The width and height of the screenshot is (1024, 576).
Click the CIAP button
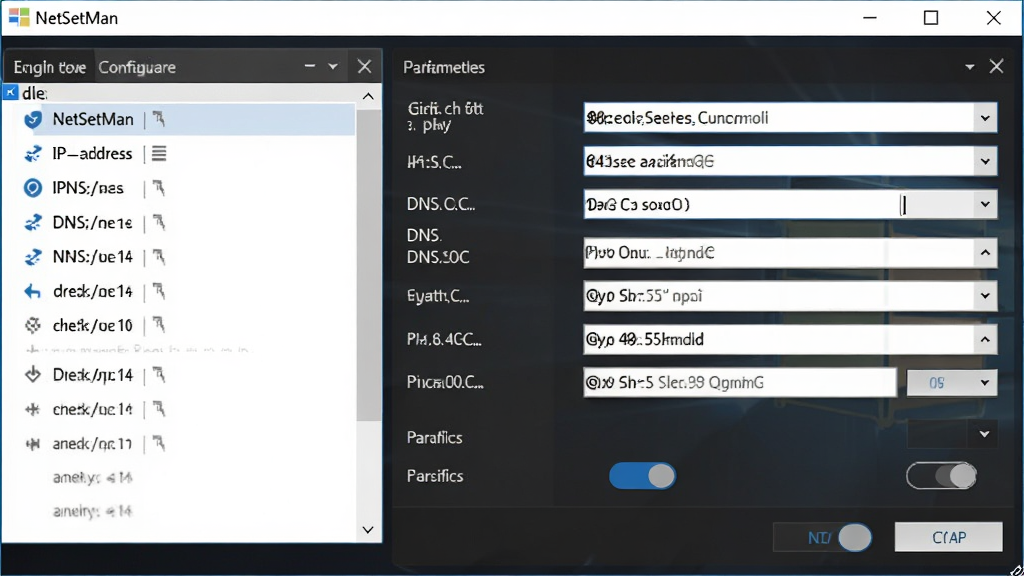point(948,537)
